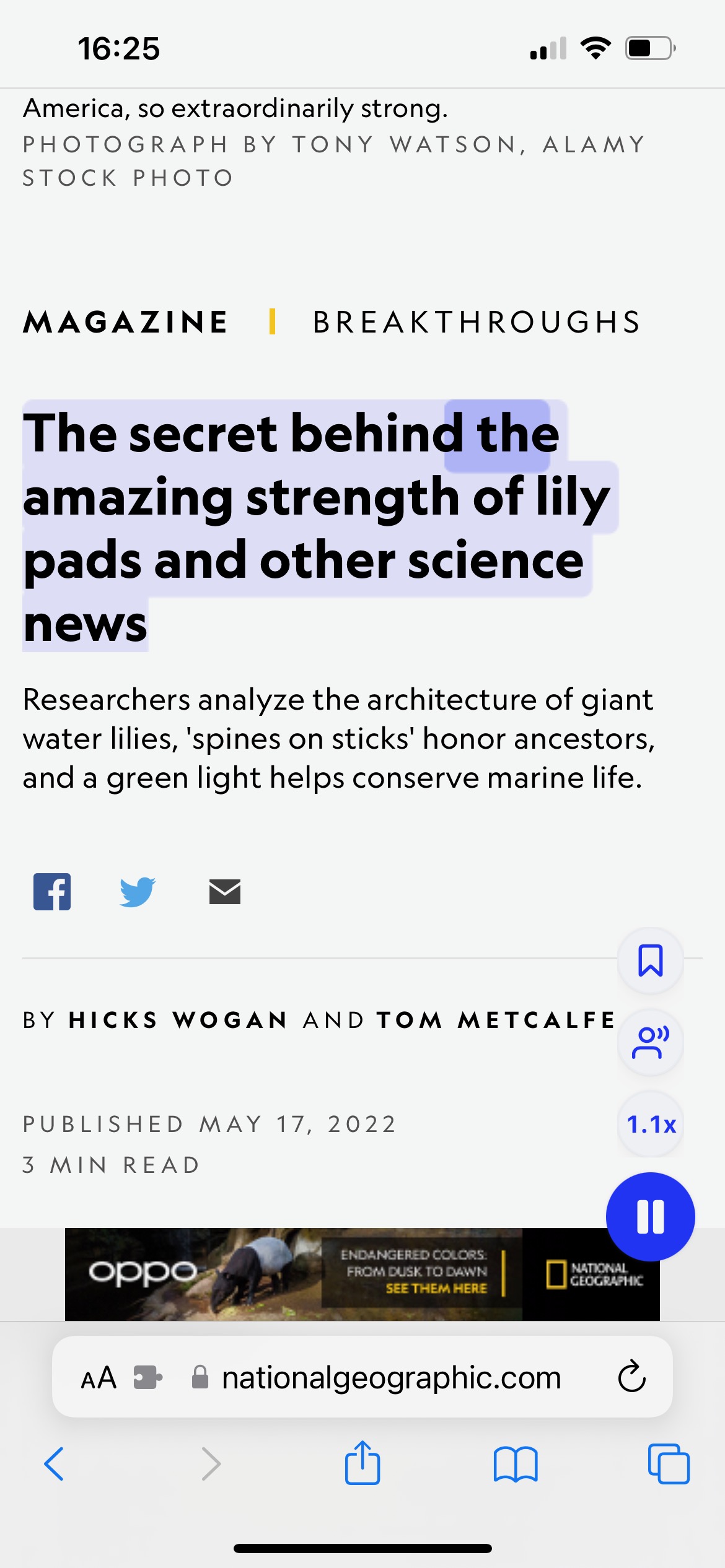
Task: Change the 1.1x playback speed
Action: pos(651,1124)
